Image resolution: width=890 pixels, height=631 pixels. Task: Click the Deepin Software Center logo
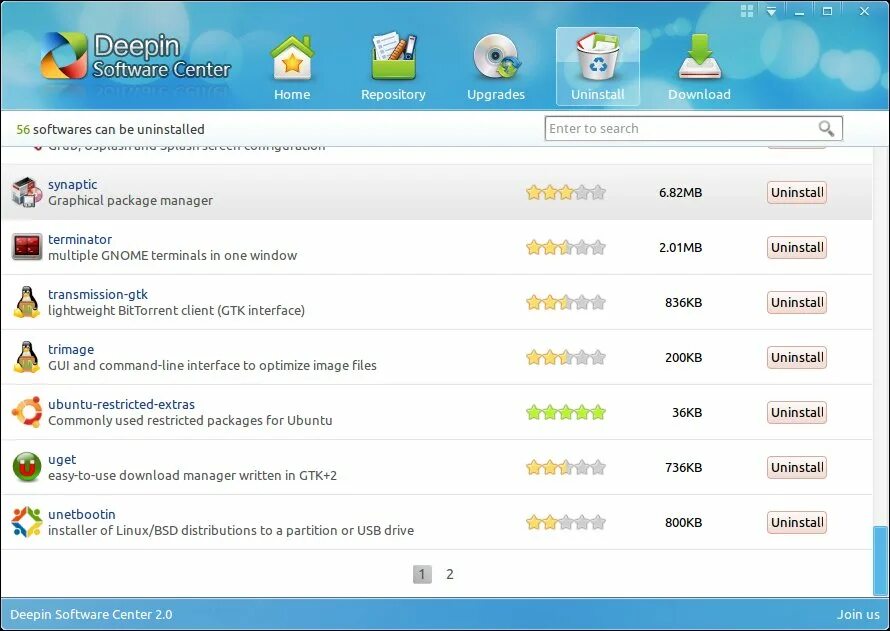point(135,56)
